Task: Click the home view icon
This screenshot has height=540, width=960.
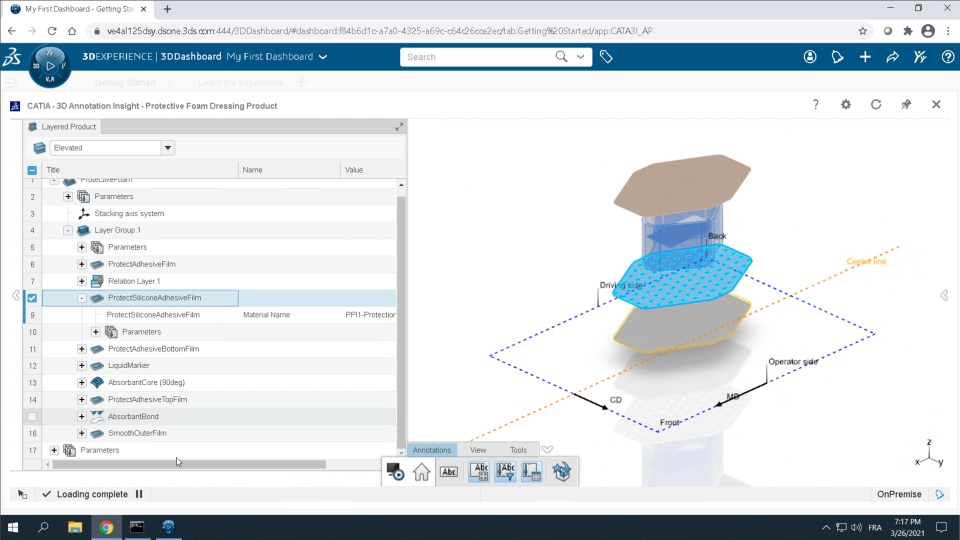Action: [x=421, y=471]
